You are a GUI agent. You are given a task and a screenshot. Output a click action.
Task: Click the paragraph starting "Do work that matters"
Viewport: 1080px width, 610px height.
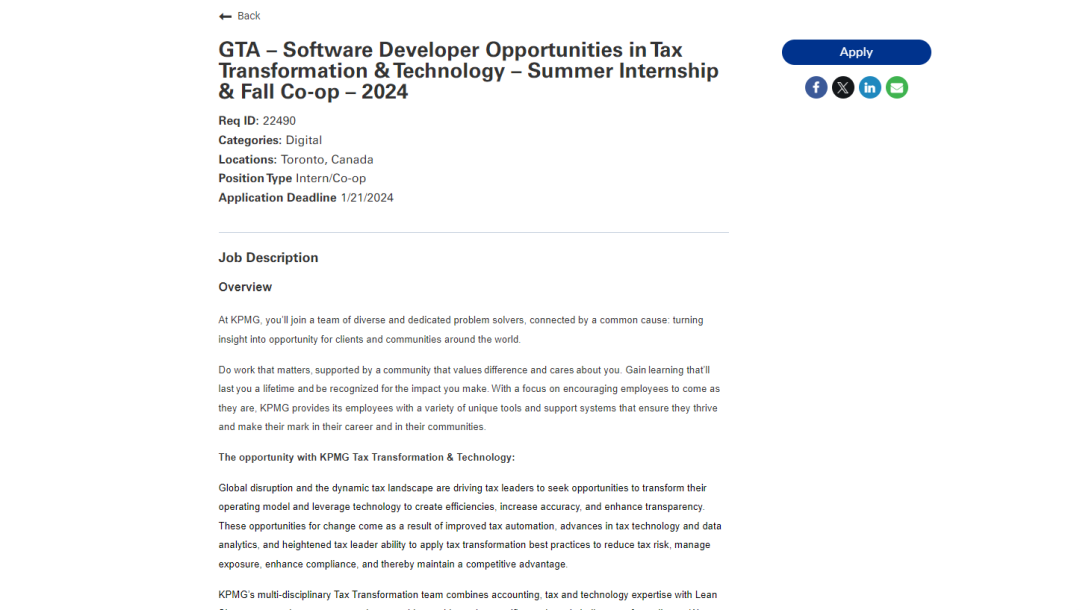pos(469,399)
